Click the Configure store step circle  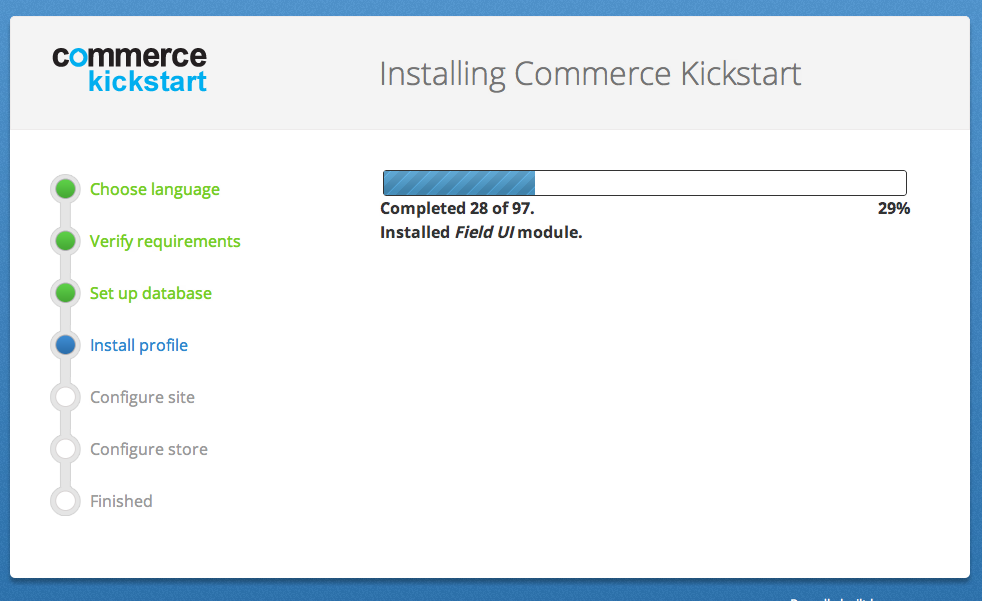pos(65,448)
